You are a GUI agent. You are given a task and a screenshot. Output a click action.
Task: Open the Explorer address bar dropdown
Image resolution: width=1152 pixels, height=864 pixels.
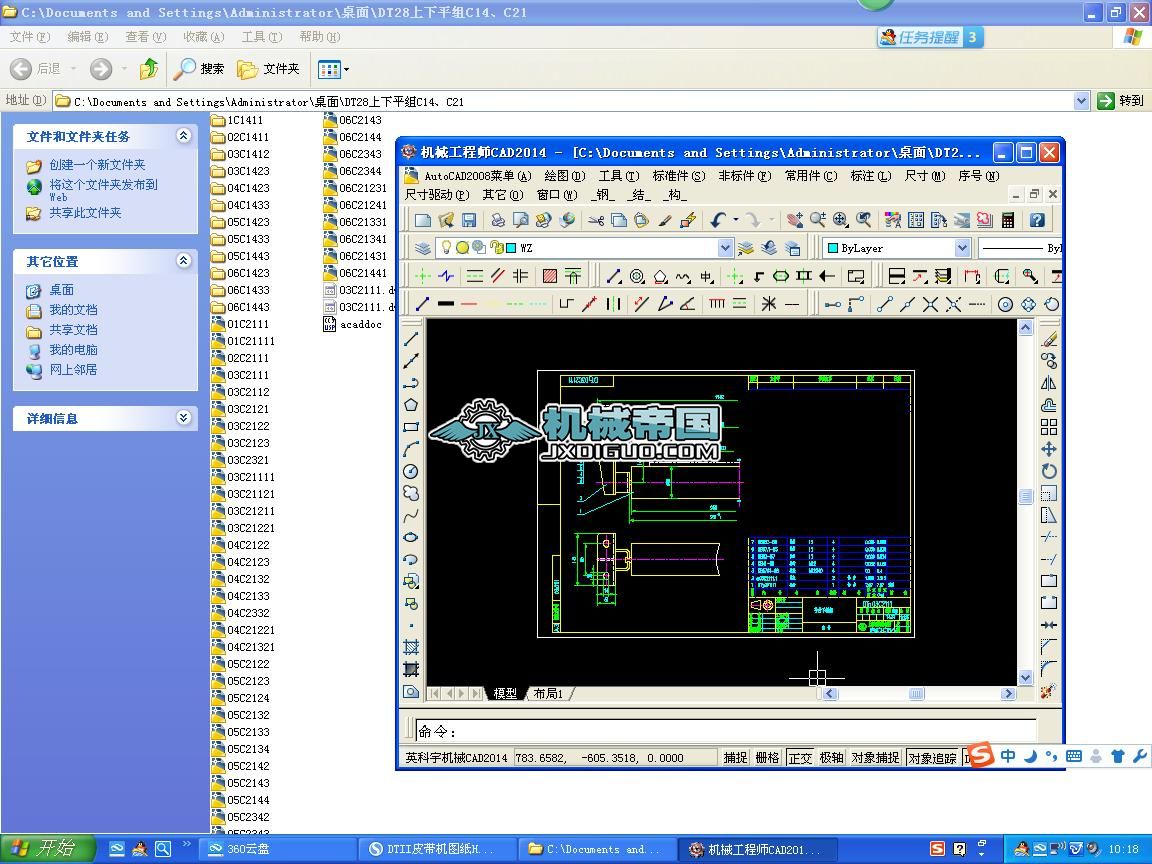pyautogui.click(x=1081, y=101)
